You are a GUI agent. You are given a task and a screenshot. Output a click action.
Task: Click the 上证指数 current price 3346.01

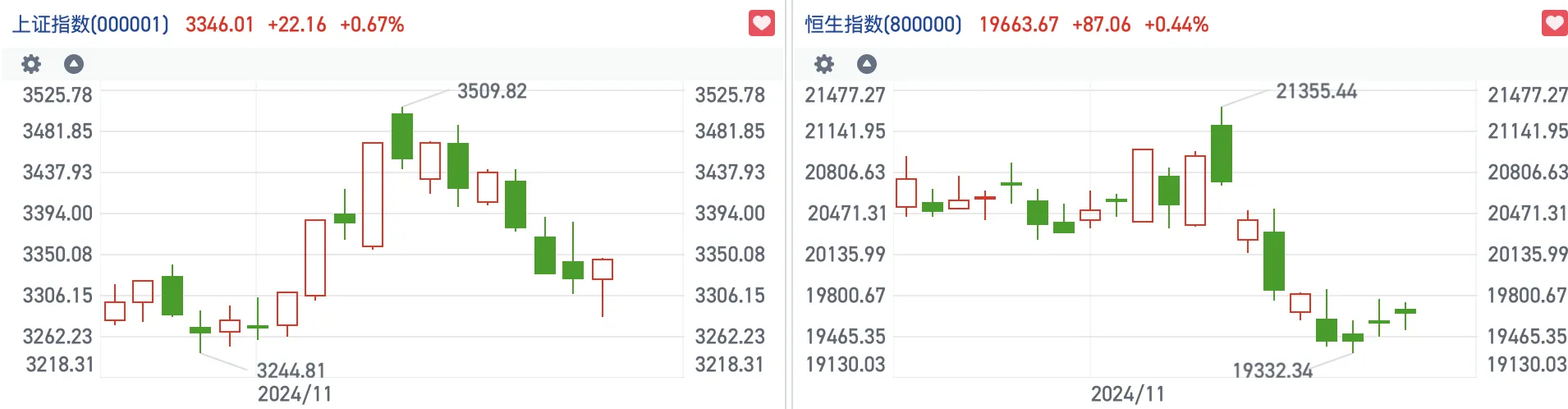[219, 25]
